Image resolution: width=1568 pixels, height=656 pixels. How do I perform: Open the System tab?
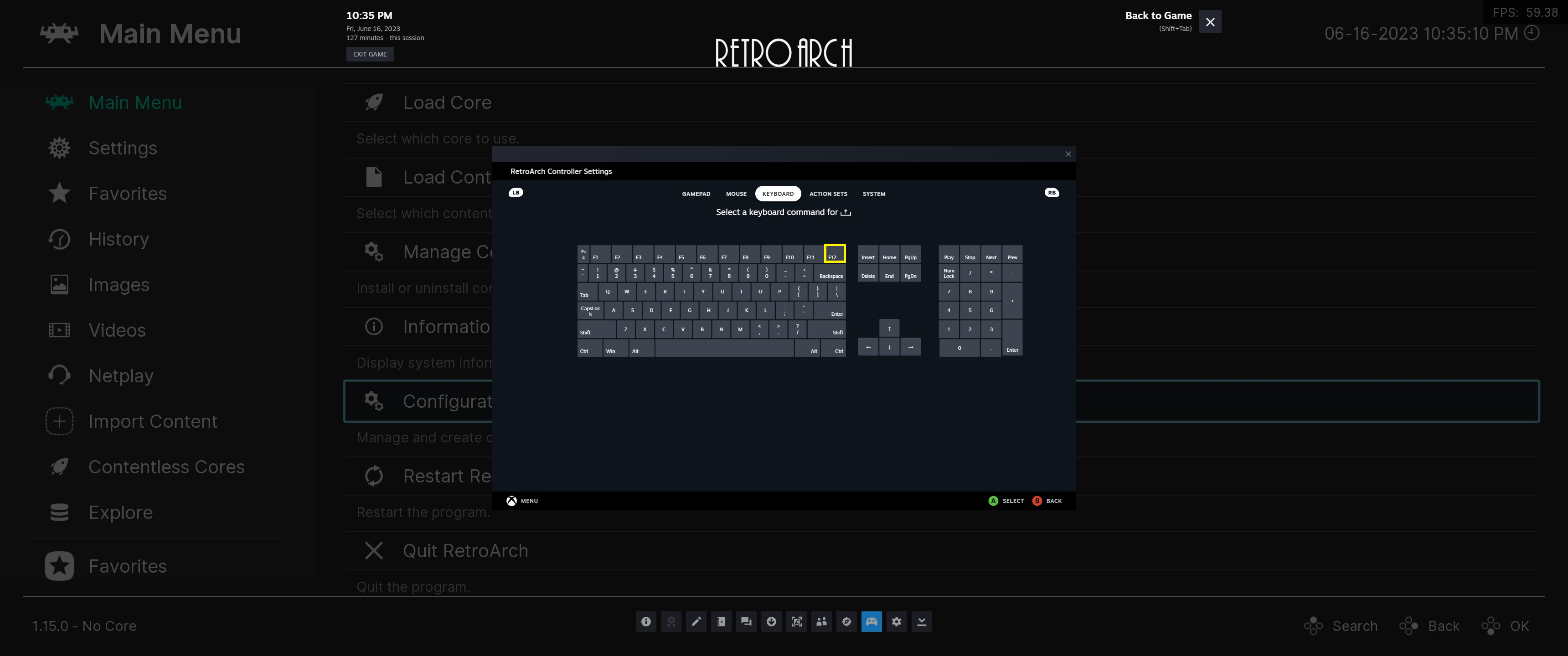(x=873, y=194)
